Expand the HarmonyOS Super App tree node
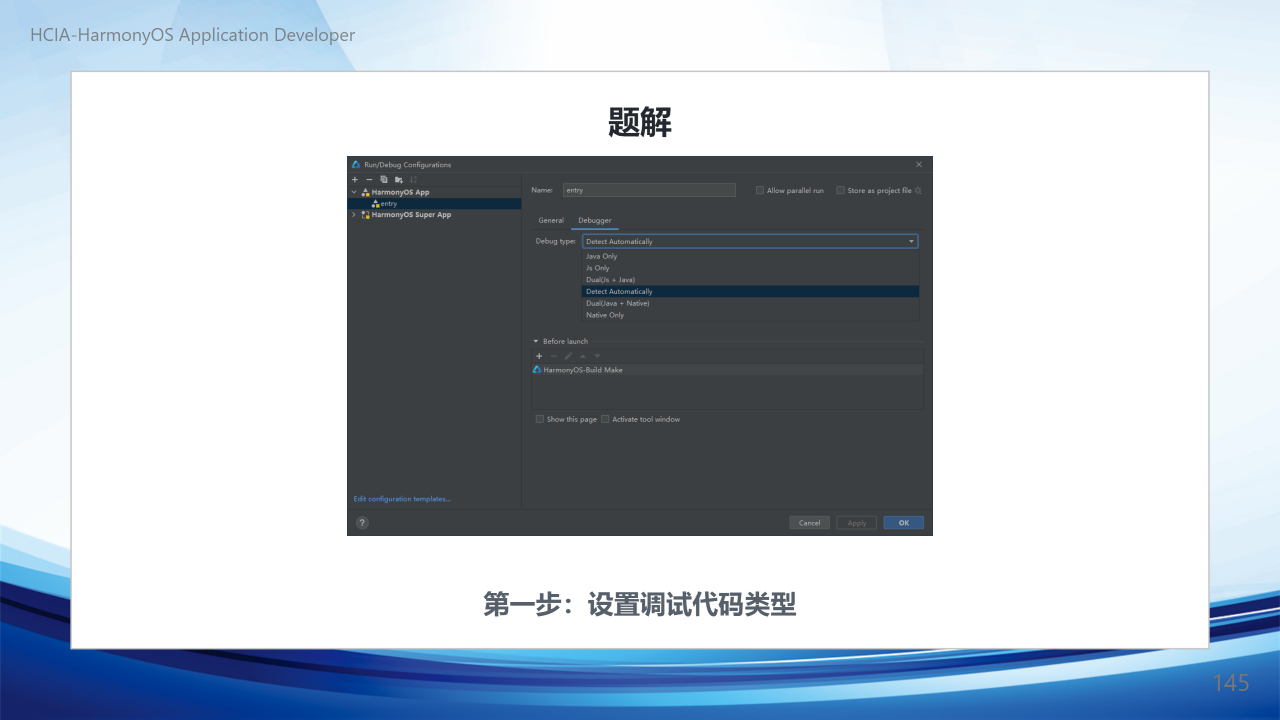This screenshot has width=1280, height=720. pyautogui.click(x=353, y=214)
